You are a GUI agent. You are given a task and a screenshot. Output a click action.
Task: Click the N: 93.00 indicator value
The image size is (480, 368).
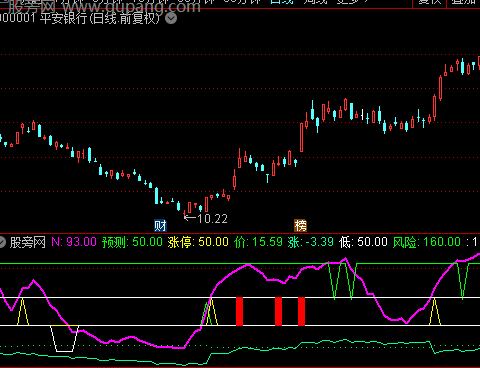coord(74,242)
